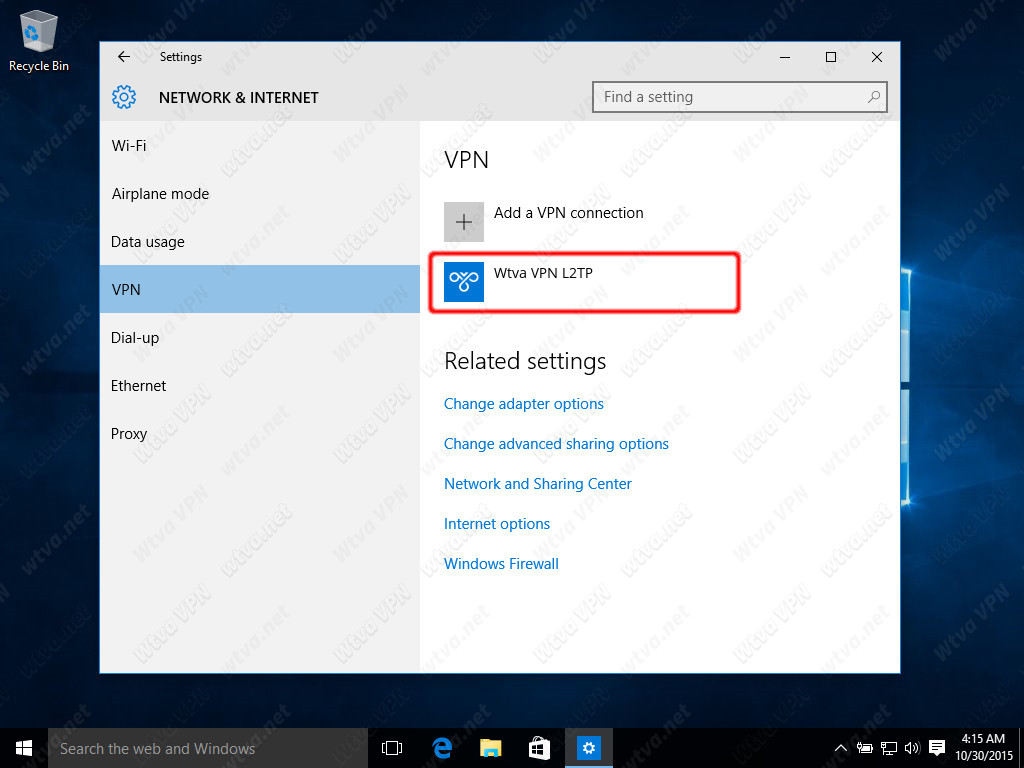
Task: Open the Action Center notifications icon
Action: click(937, 748)
